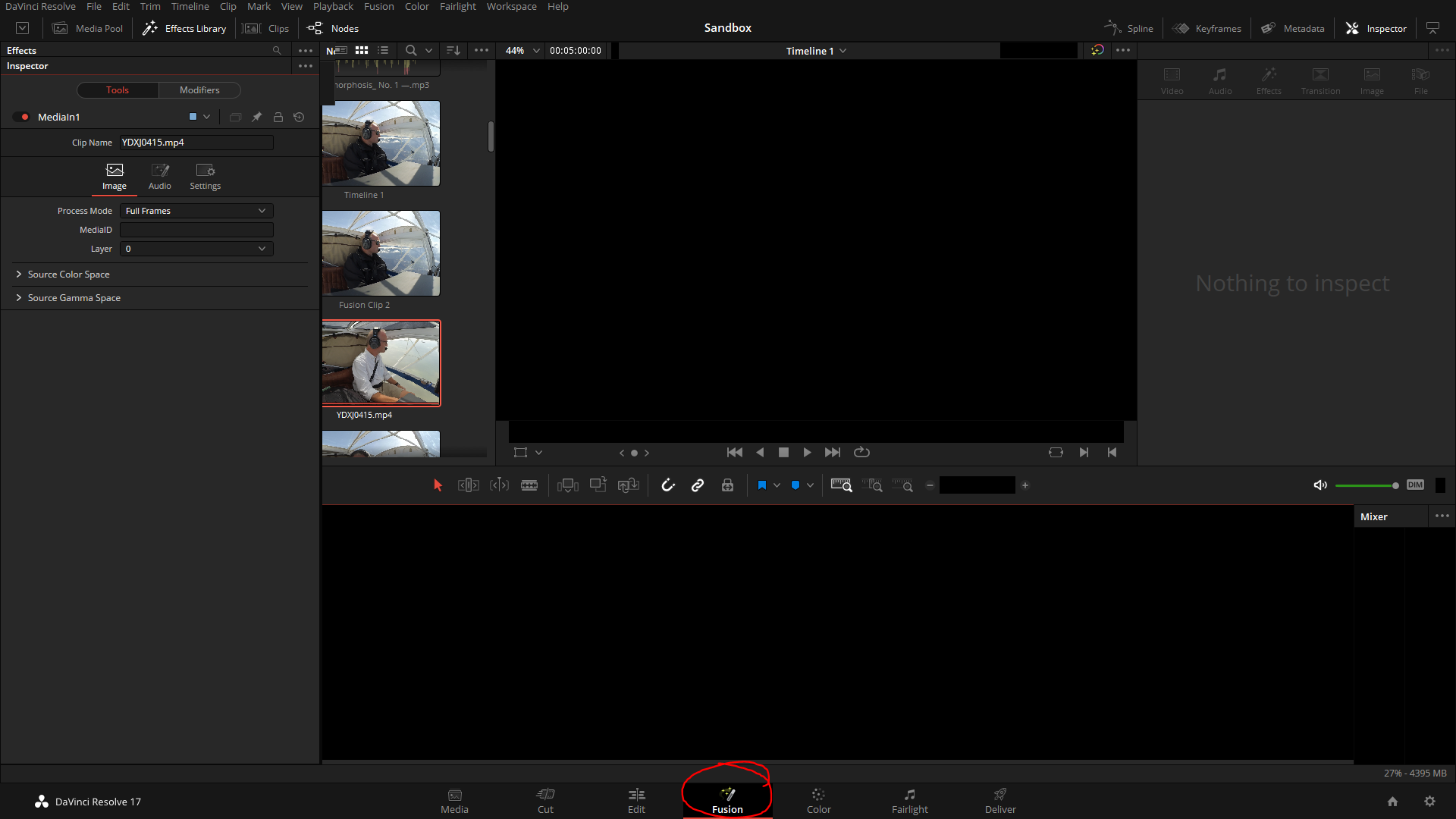Lock the MediaIn1 tool controls
Viewport: 1456px width, 819px height.
coord(278,117)
